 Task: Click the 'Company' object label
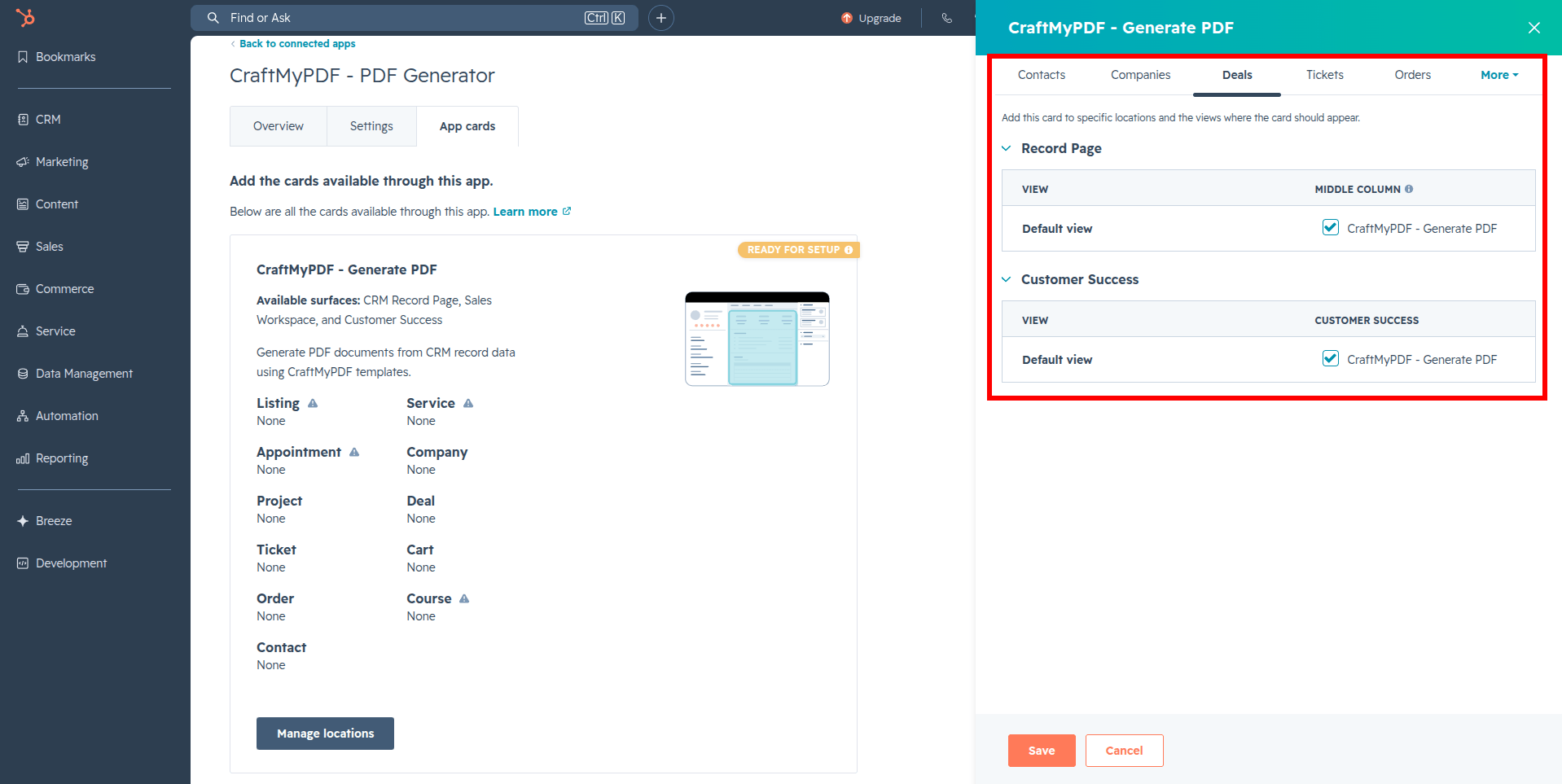point(437,452)
